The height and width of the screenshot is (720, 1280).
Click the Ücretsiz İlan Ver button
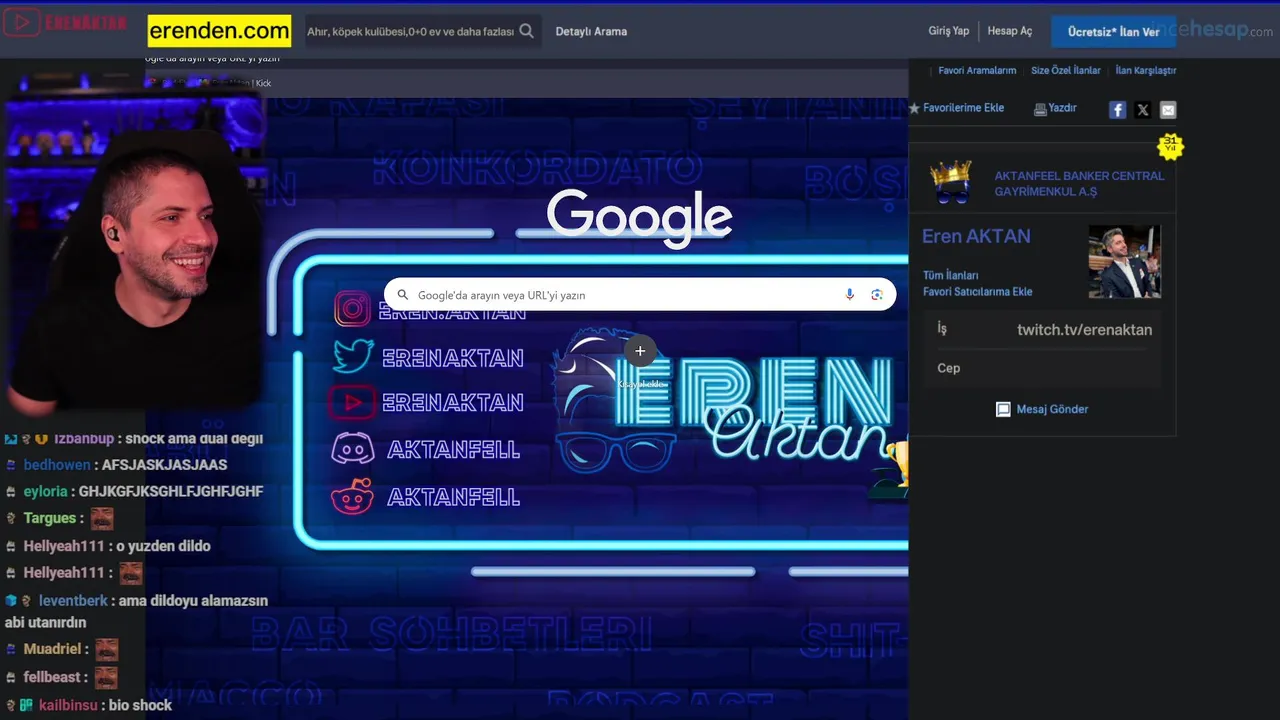point(1113,32)
